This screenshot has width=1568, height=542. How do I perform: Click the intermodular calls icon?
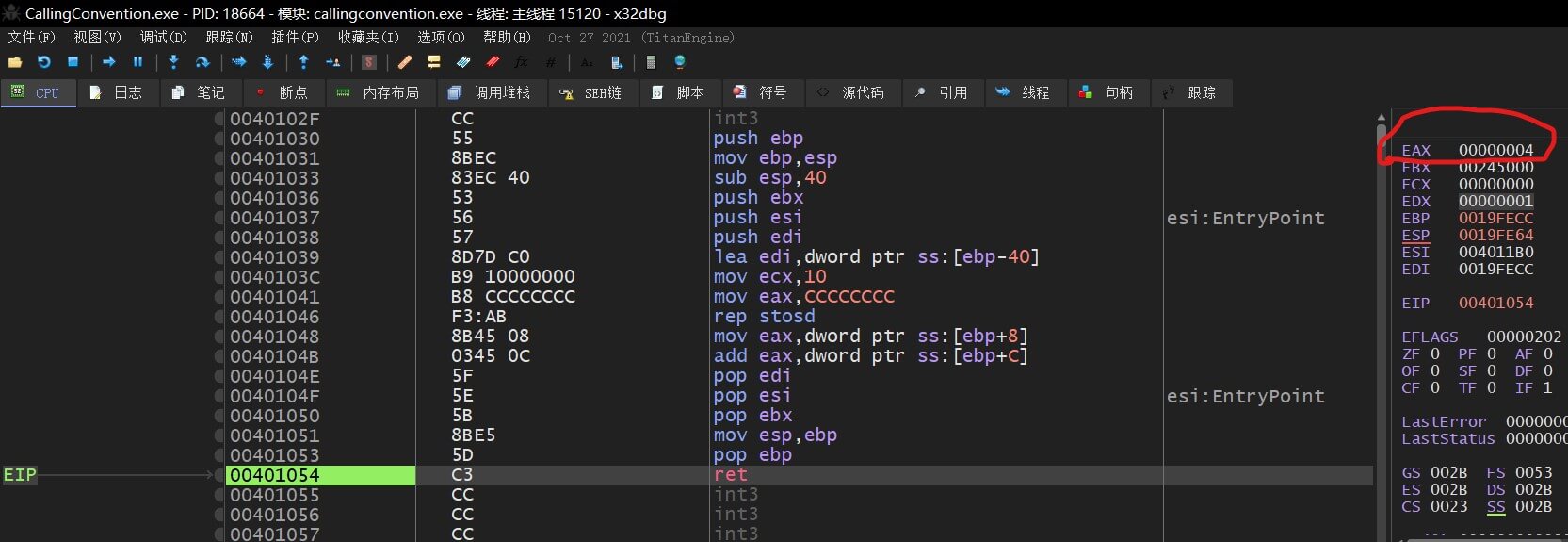click(x=616, y=62)
